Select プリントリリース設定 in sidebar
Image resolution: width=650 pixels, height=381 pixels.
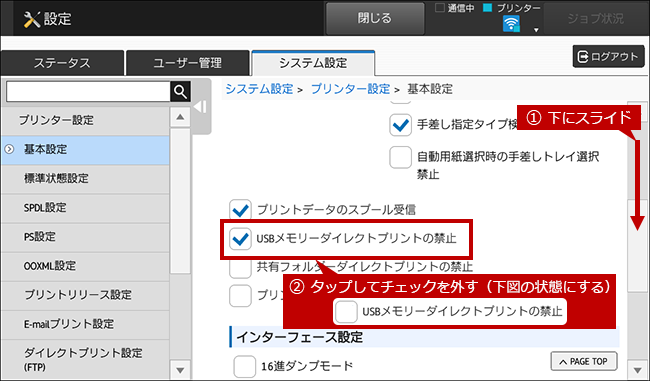(x=85, y=295)
